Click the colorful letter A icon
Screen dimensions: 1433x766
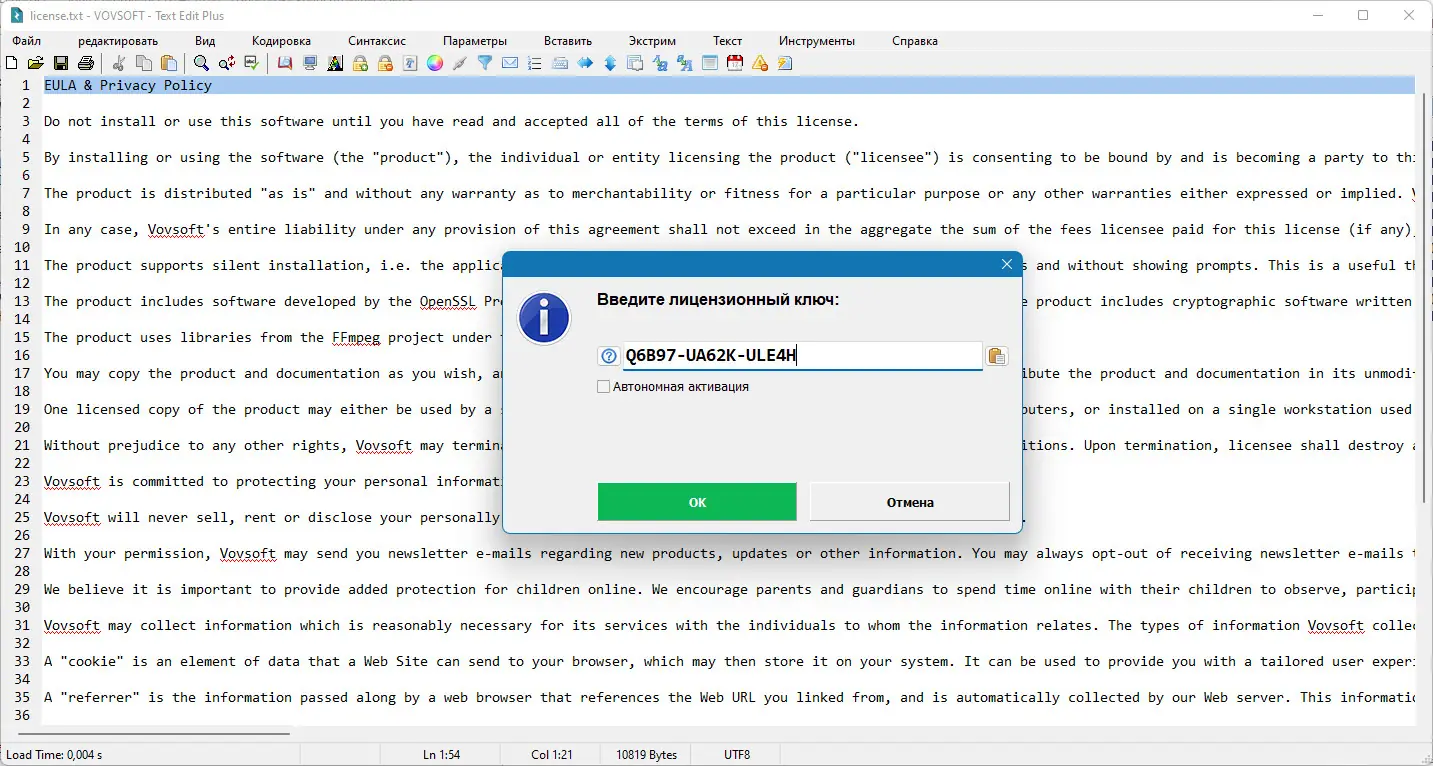click(x=335, y=63)
